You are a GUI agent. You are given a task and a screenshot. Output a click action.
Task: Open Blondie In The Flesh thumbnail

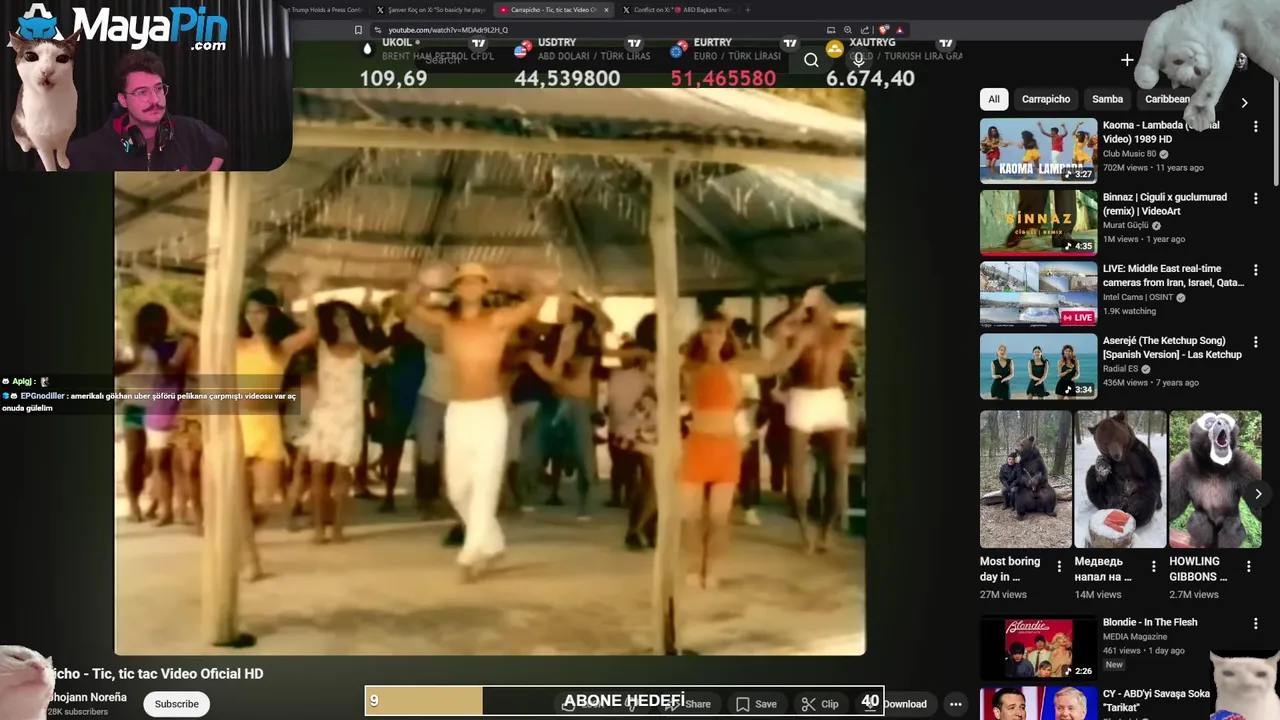click(1038, 647)
